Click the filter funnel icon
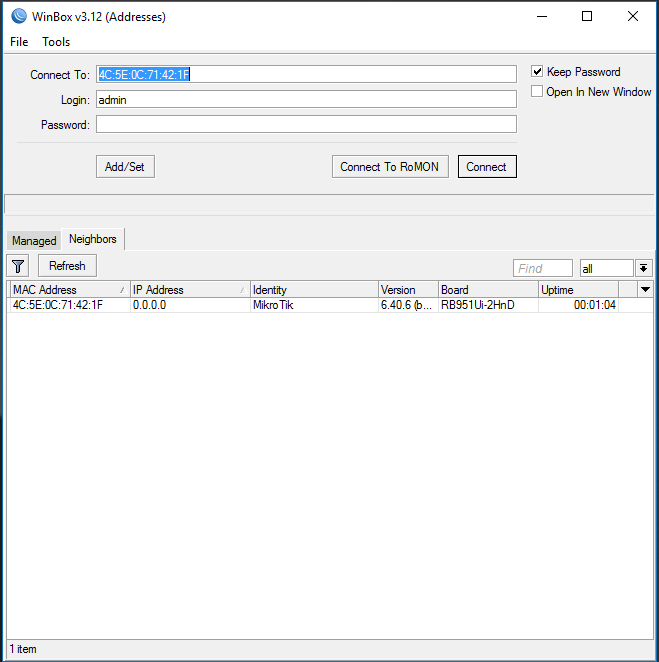 click(x=18, y=266)
